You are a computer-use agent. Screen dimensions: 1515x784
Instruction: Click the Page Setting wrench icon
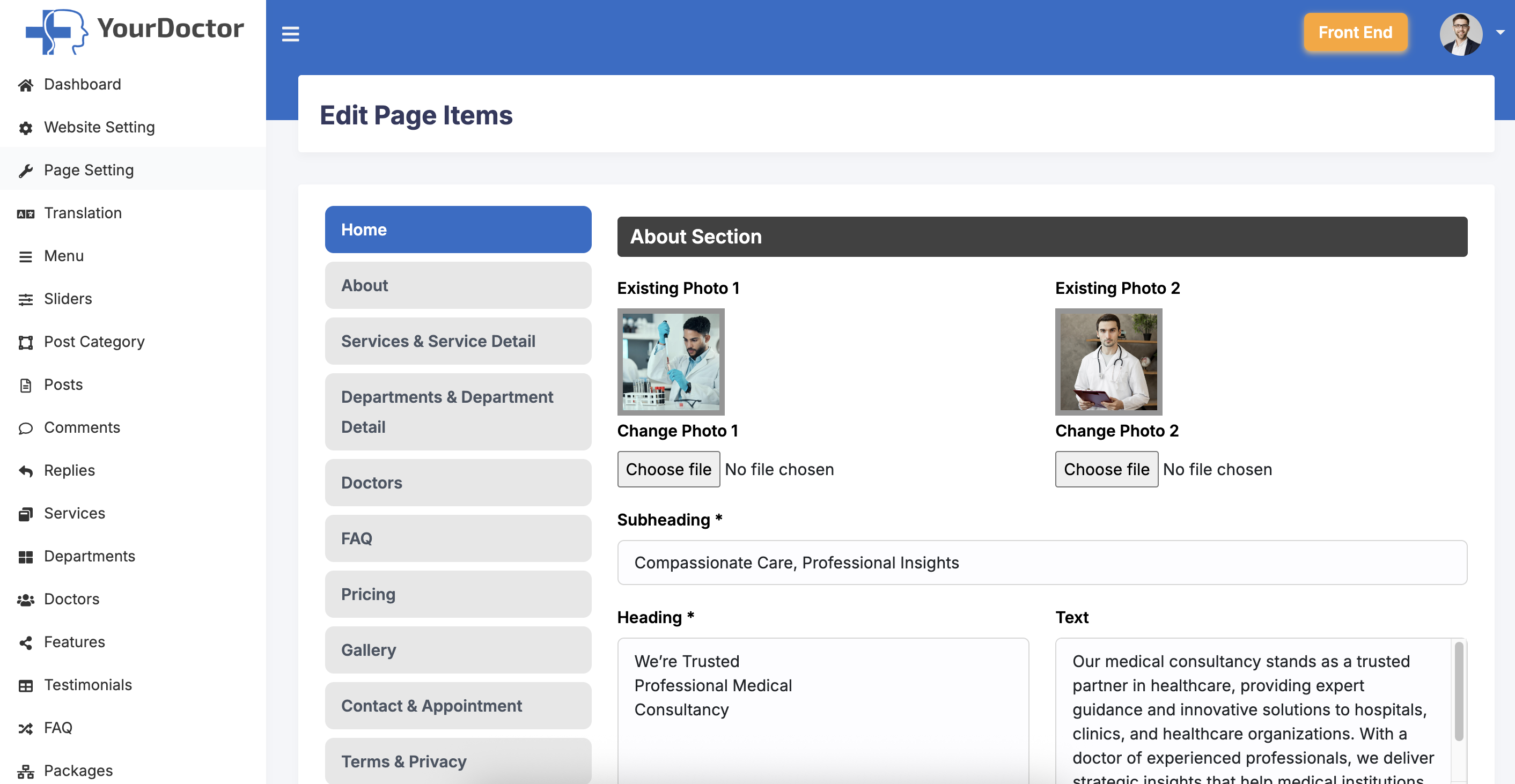[x=25, y=171]
